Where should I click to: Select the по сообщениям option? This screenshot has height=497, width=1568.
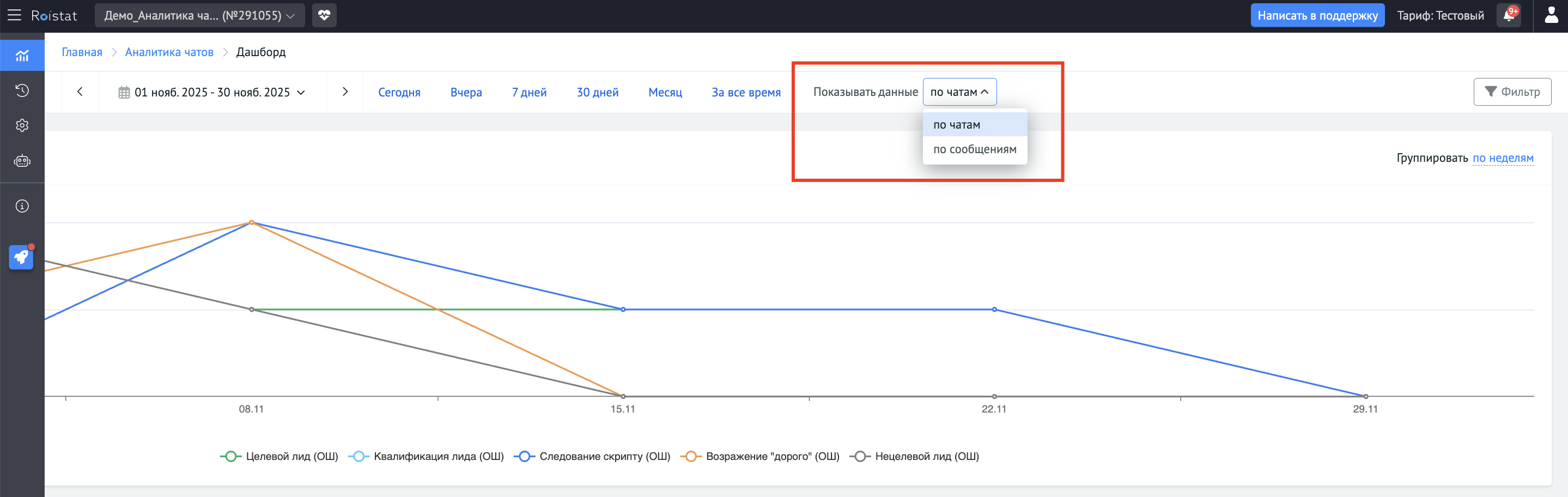pyautogui.click(x=975, y=149)
